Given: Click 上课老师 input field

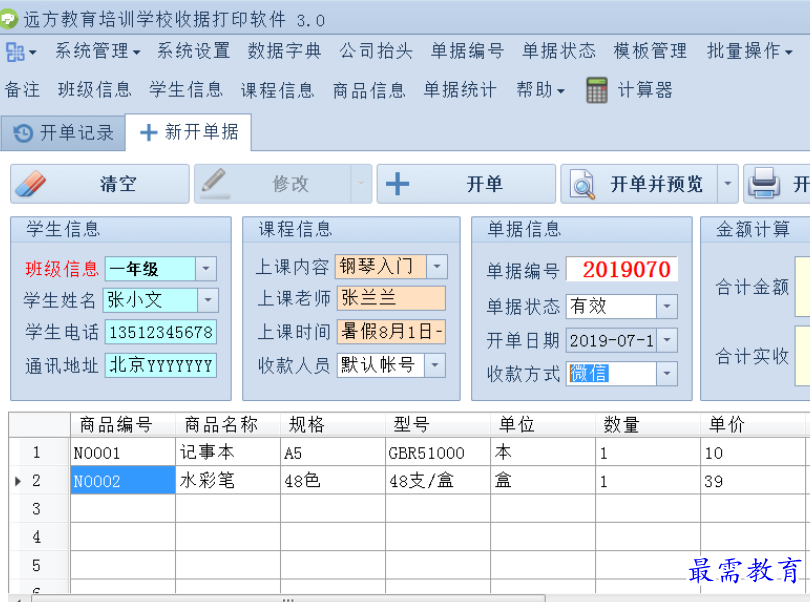Looking at the screenshot, I should click(391, 298).
